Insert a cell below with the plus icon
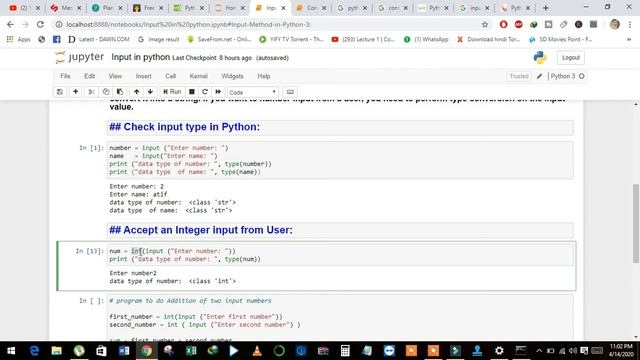 (x=76, y=92)
